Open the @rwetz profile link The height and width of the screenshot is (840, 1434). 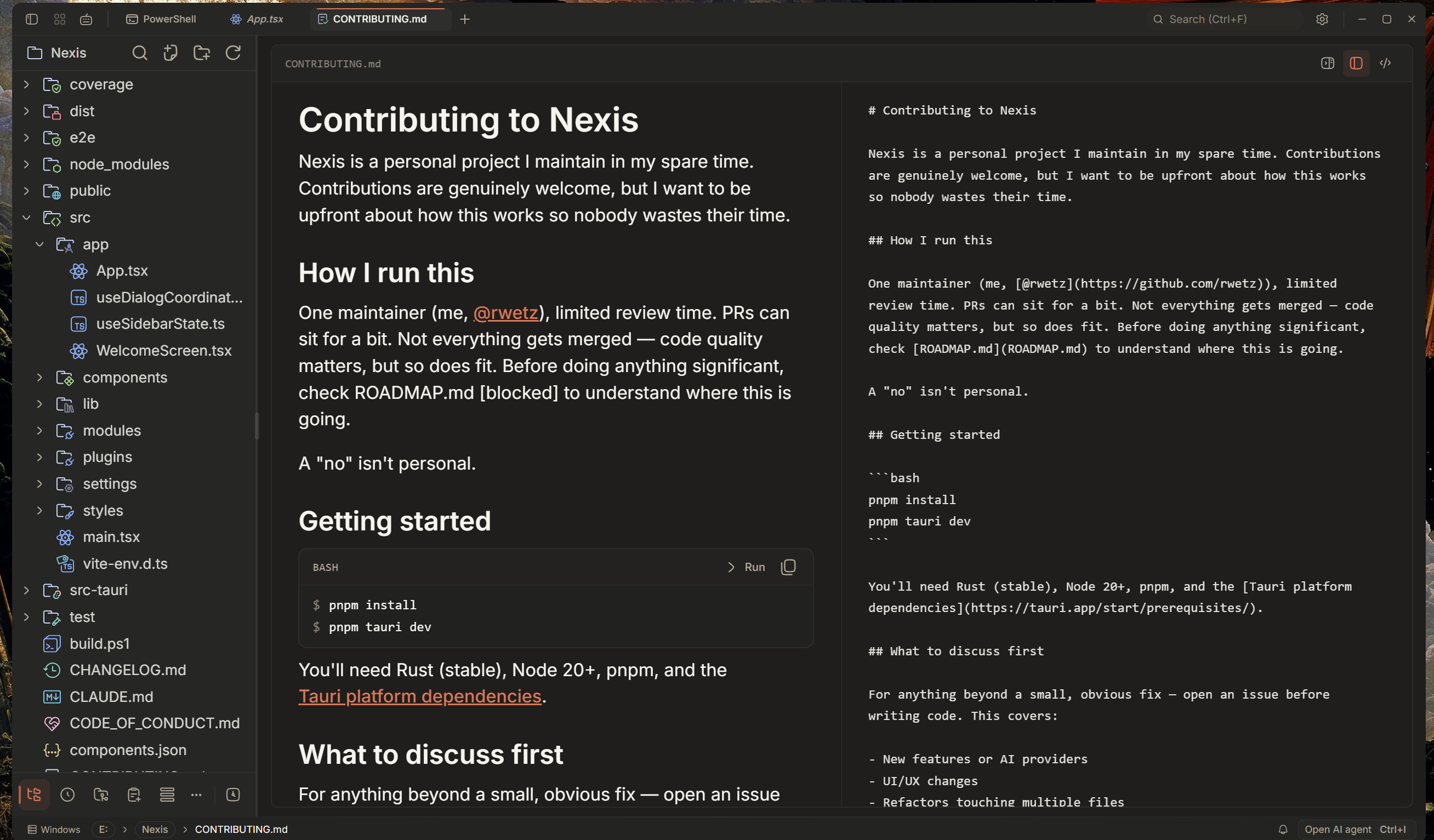(506, 312)
